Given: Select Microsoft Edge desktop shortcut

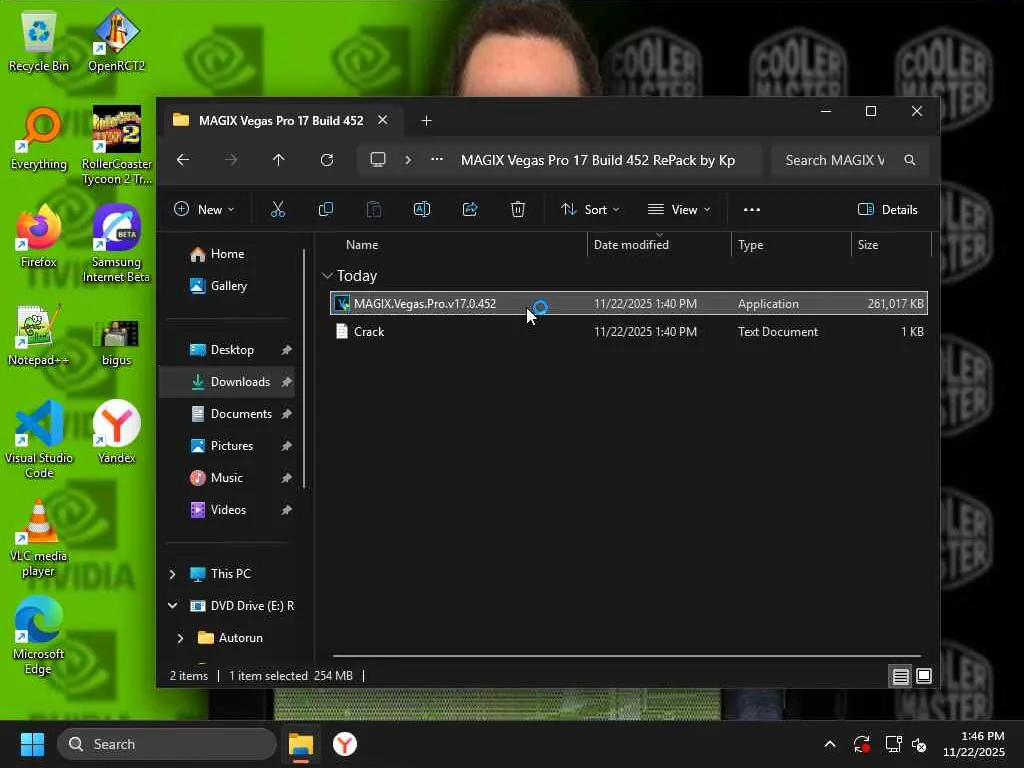Looking at the screenshot, I should [x=39, y=636].
